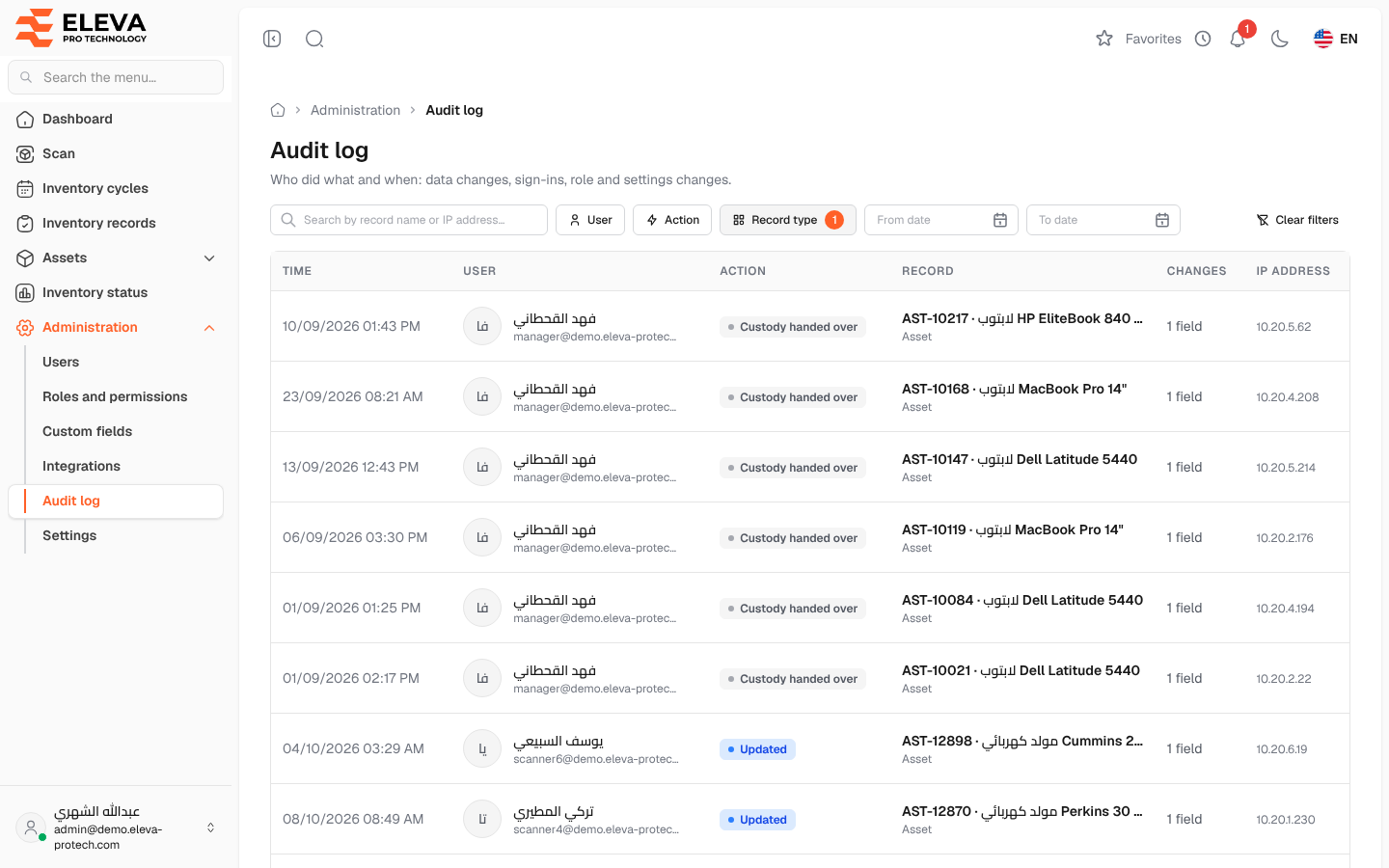Click the Inventory records clipboard icon

(25, 223)
